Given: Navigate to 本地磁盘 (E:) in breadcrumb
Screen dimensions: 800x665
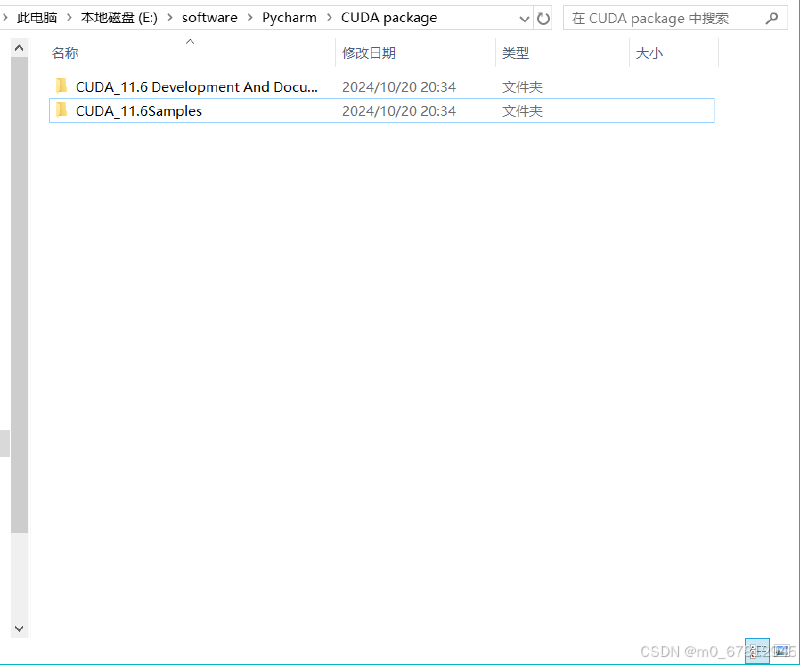Looking at the screenshot, I should point(119,18).
